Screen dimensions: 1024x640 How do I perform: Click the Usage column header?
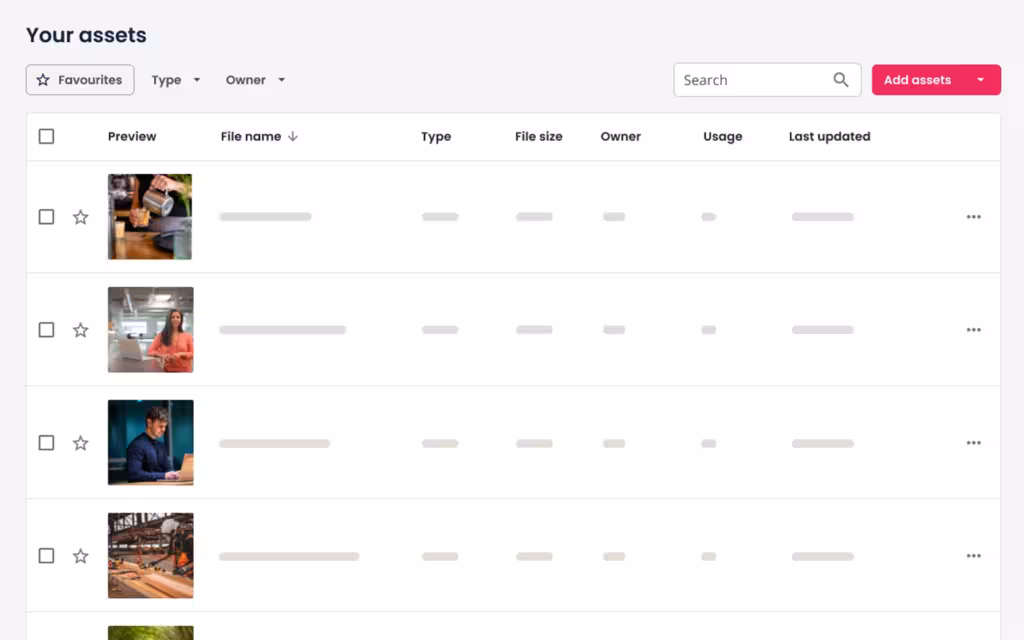(x=722, y=136)
